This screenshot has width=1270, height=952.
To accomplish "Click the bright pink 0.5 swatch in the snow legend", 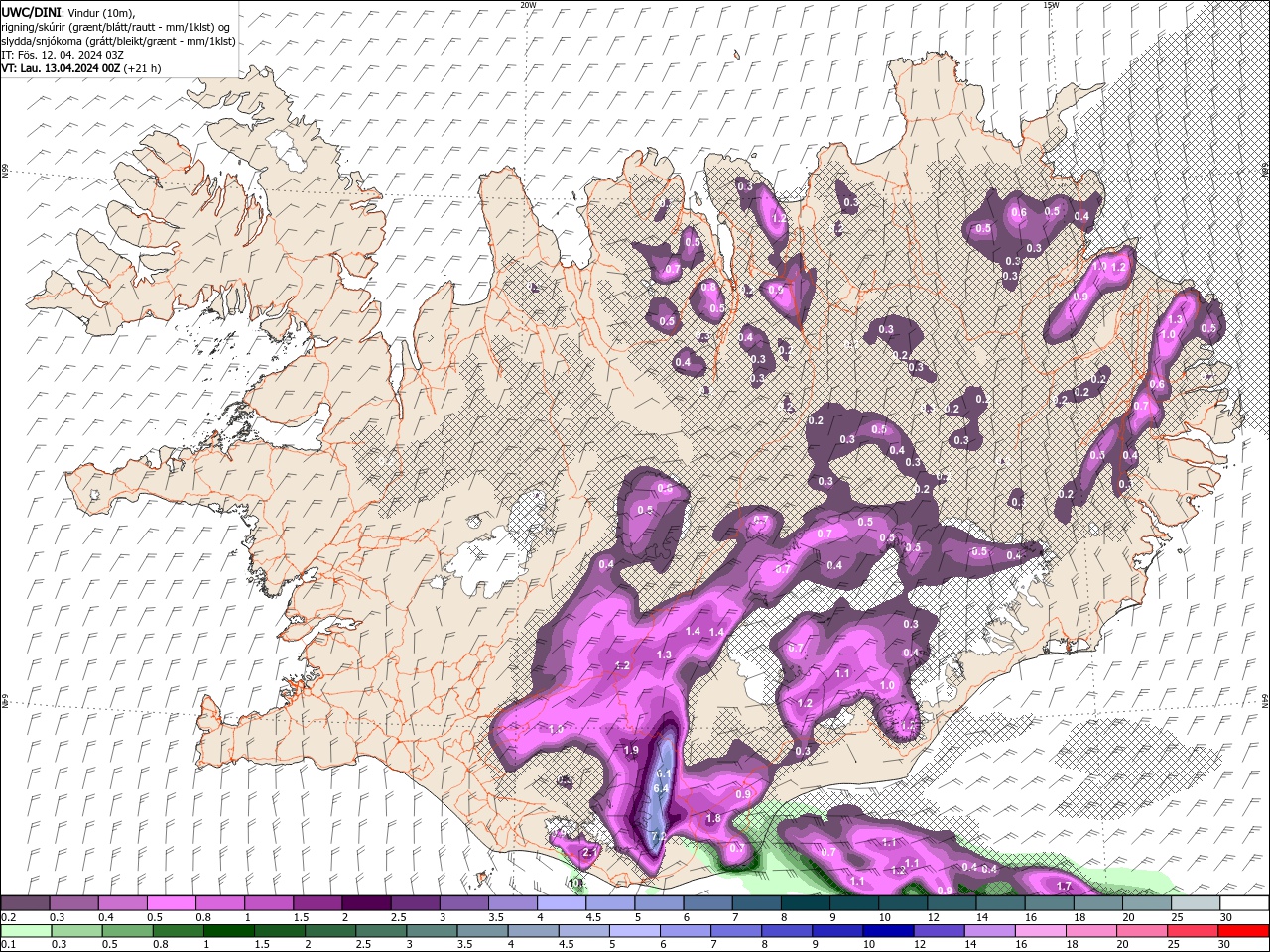I will [x=172, y=902].
